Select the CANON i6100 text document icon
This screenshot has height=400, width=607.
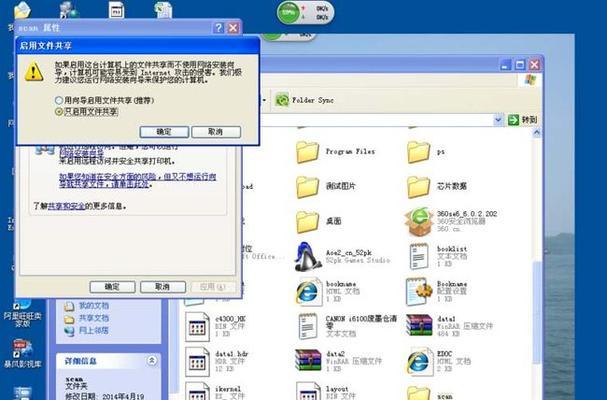pos(308,326)
